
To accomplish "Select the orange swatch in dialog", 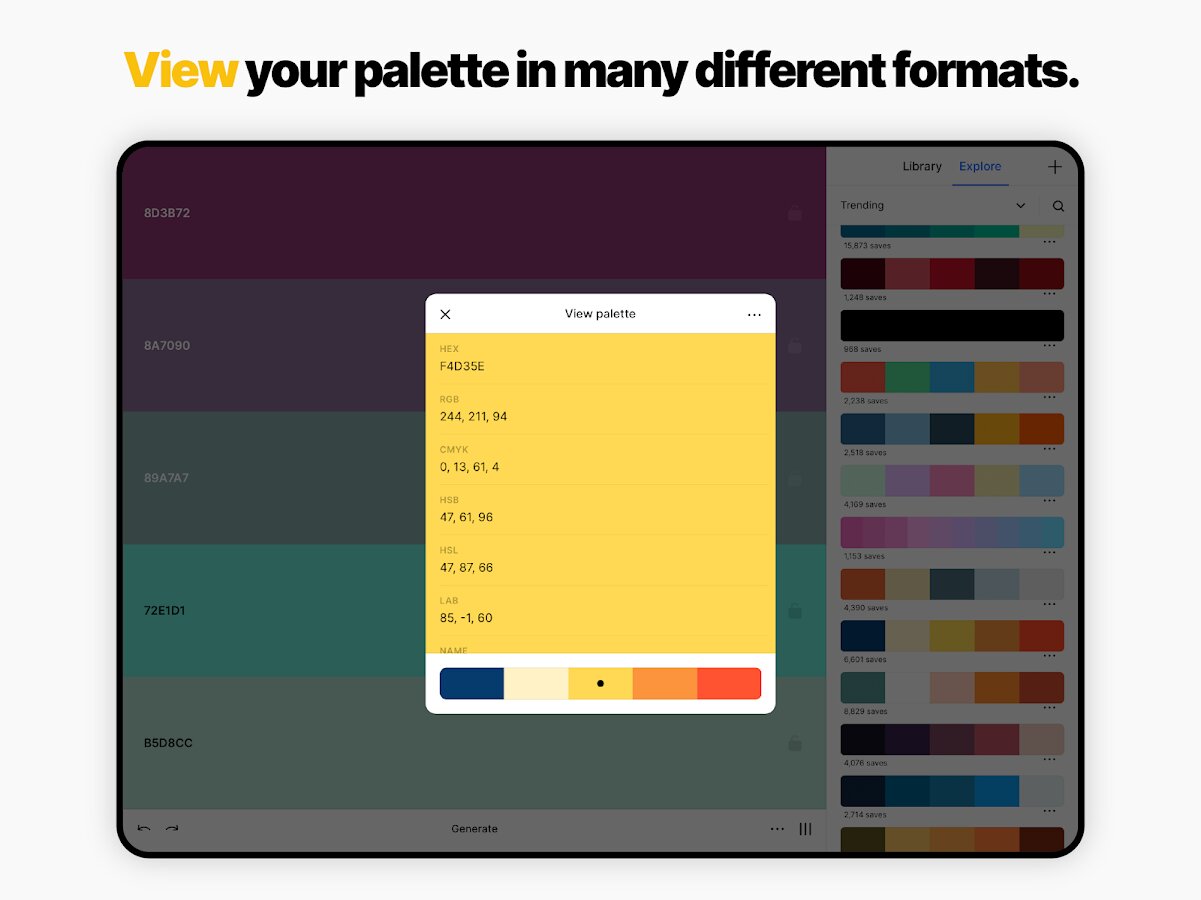I will tap(665, 684).
